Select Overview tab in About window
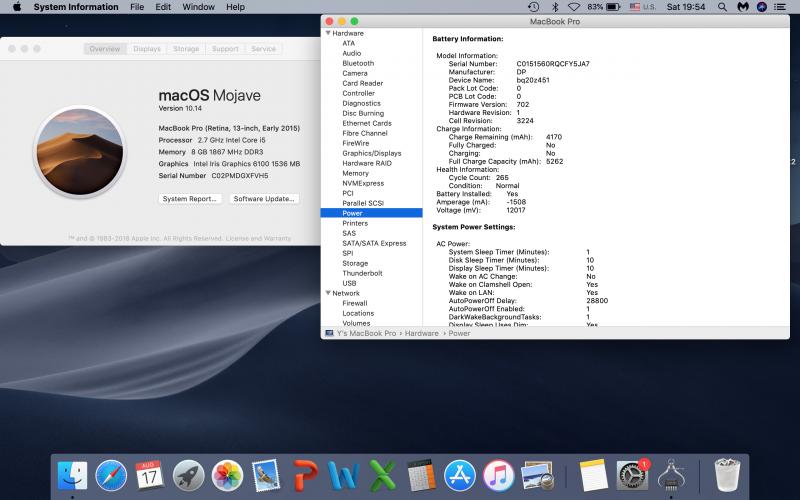The image size is (800, 500). (x=105, y=49)
